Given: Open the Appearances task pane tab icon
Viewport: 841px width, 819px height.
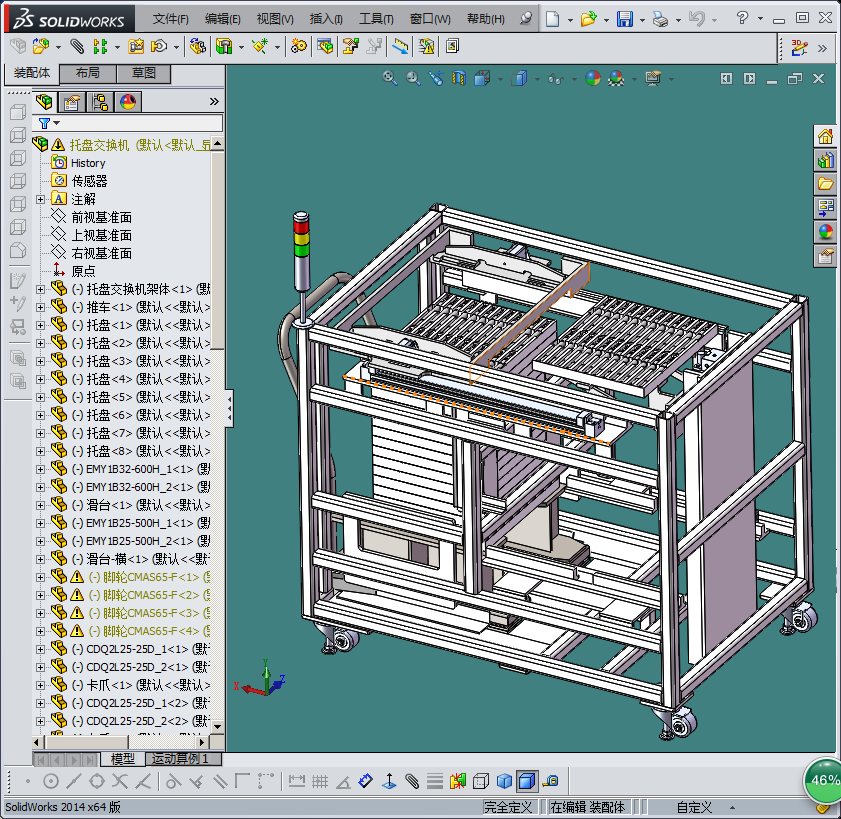Looking at the screenshot, I should [x=825, y=232].
